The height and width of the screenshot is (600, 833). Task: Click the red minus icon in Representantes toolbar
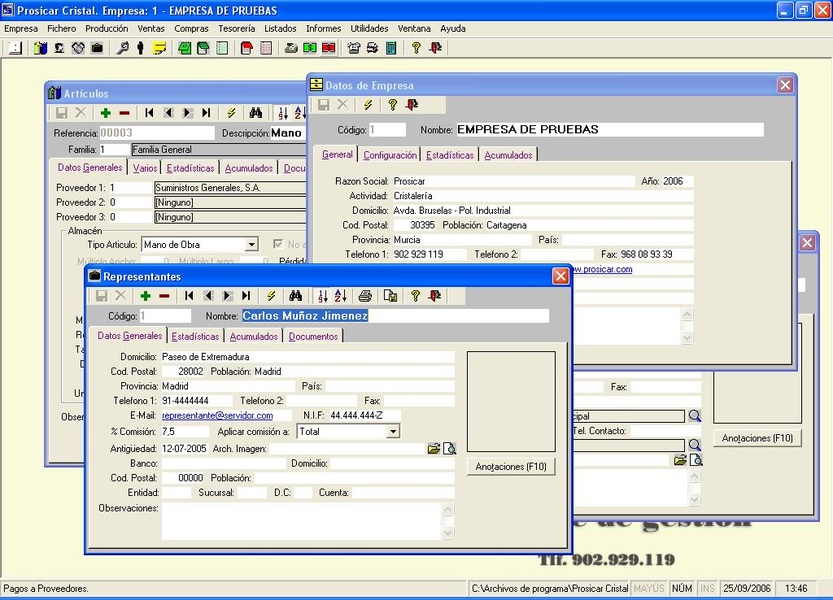tap(164, 296)
